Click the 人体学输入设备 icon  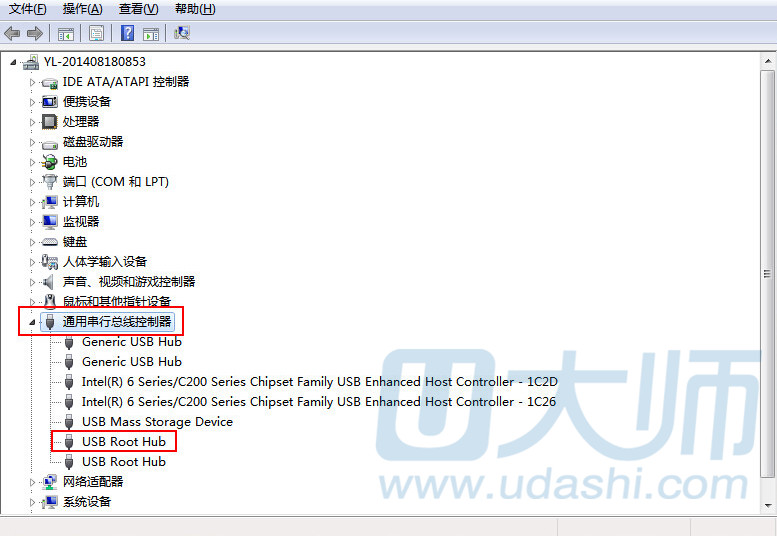point(50,262)
